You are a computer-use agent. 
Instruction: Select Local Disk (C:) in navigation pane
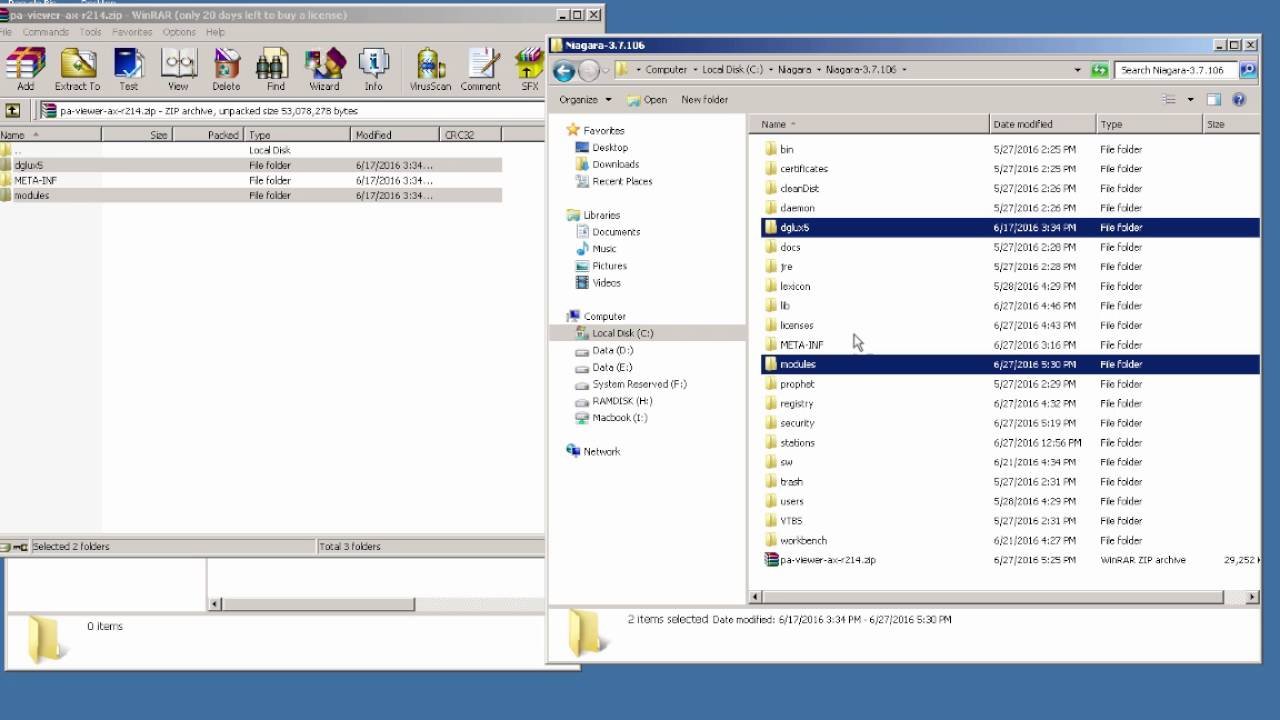[x=622, y=333]
